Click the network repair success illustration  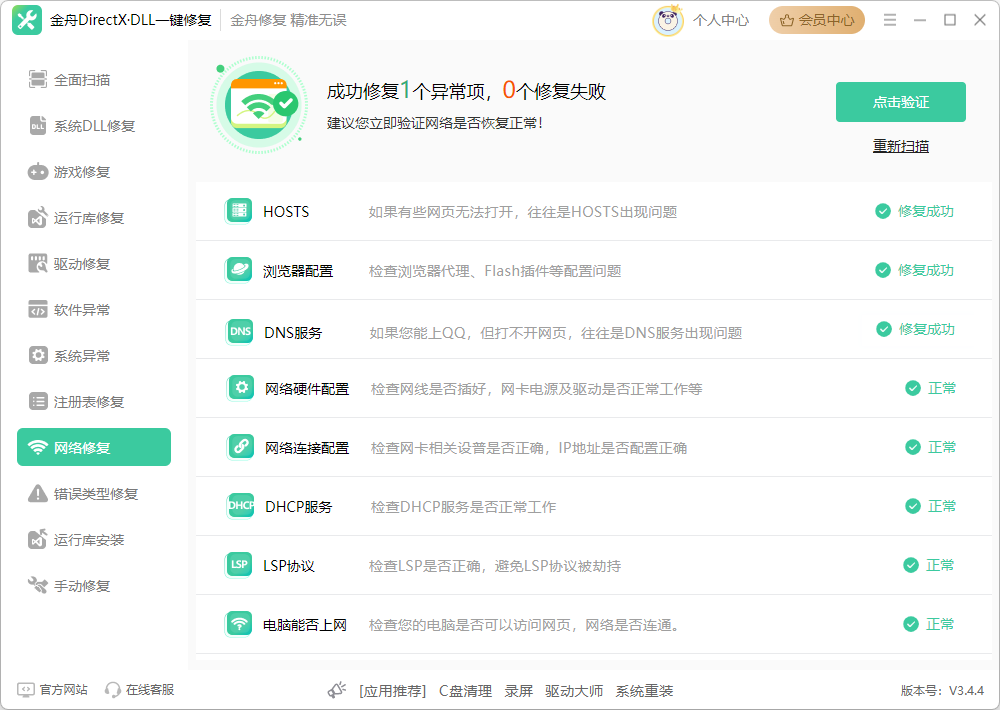(x=258, y=105)
